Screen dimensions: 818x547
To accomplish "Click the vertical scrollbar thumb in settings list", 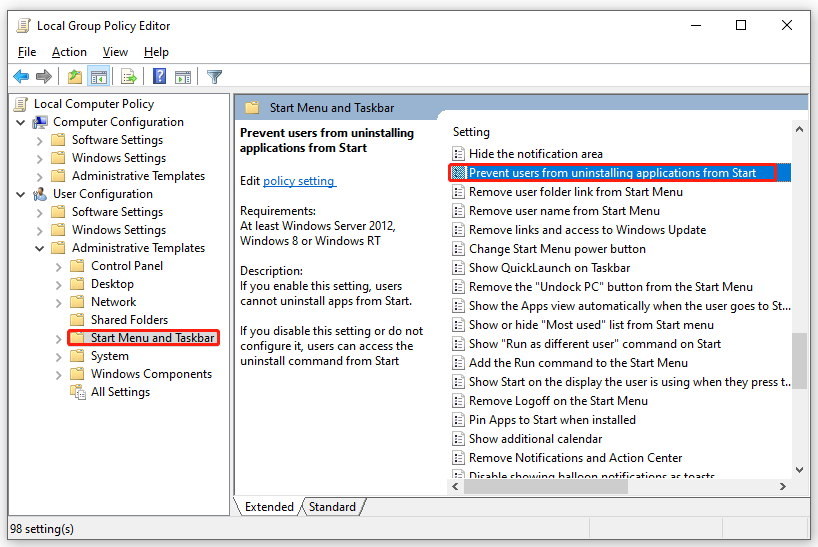I will pos(799,360).
